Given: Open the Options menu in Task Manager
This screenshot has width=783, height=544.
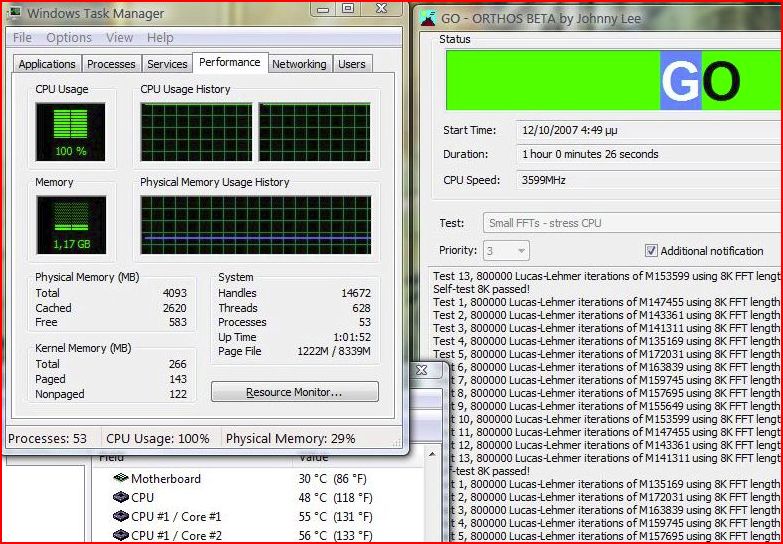Looking at the screenshot, I should click(x=69, y=37).
